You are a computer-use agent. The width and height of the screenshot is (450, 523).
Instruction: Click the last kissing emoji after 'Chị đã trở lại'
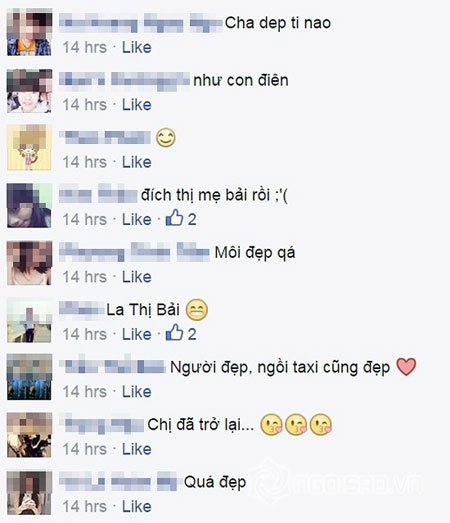(321, 425)
